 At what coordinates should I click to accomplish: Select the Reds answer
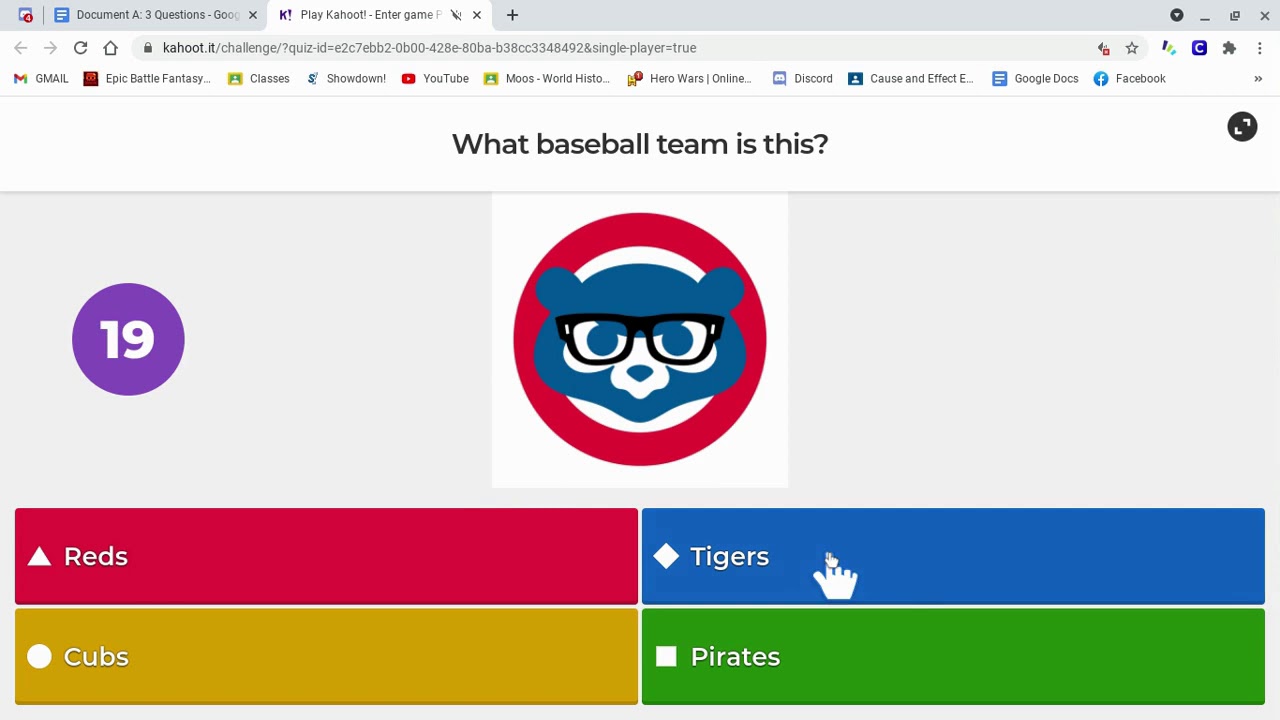pyautogui.click(x=326, y=556)
